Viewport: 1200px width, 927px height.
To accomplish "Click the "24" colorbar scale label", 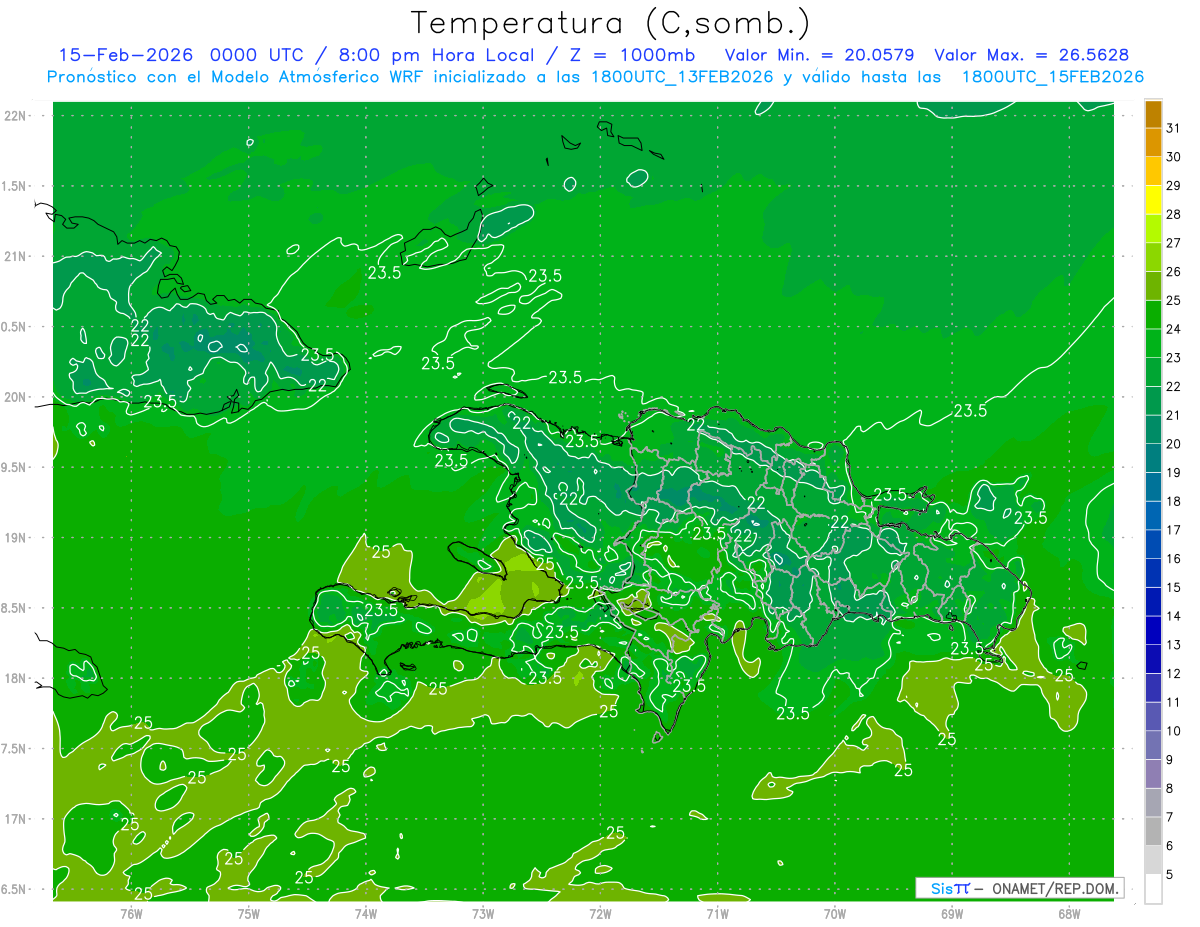I will (1174, 329).
